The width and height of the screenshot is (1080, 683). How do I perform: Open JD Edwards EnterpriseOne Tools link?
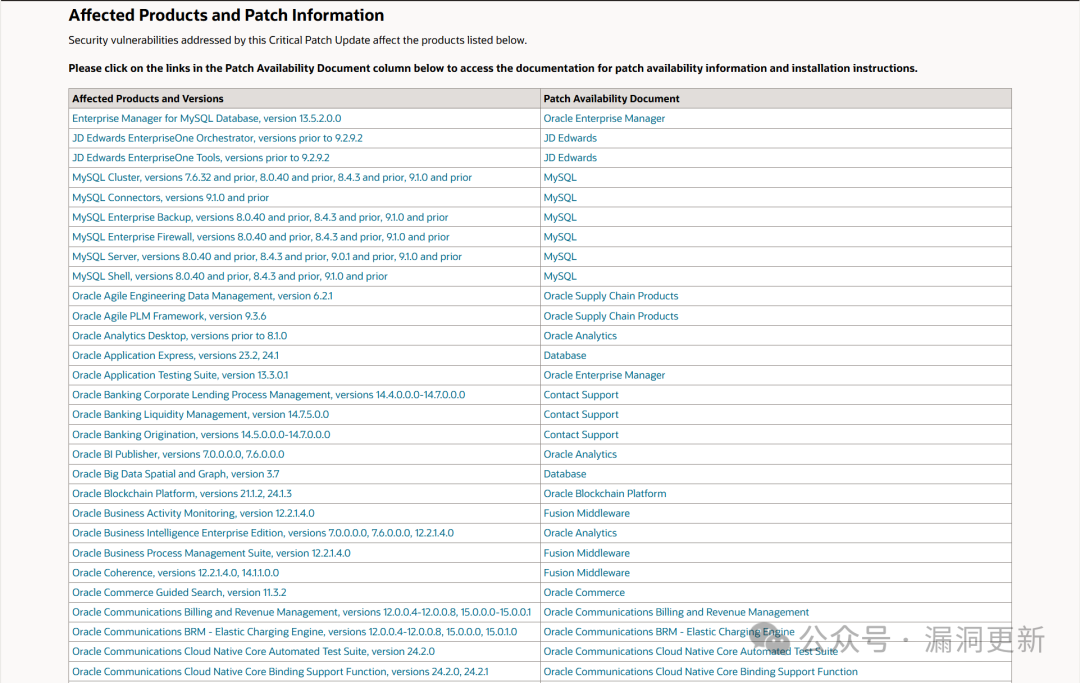201,158
